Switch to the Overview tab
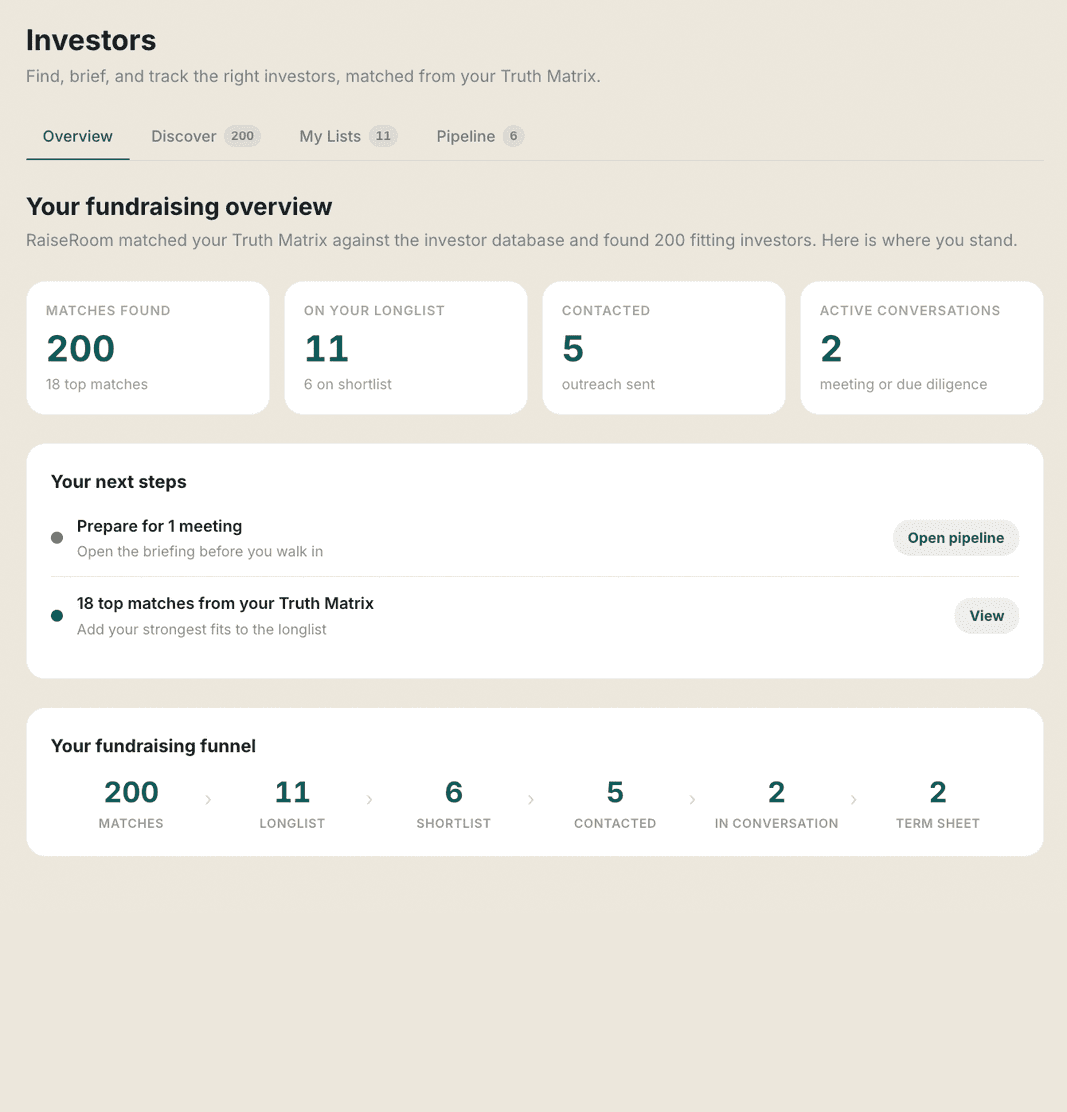This screenshot has height=1112, width=1067. (77, 136)
